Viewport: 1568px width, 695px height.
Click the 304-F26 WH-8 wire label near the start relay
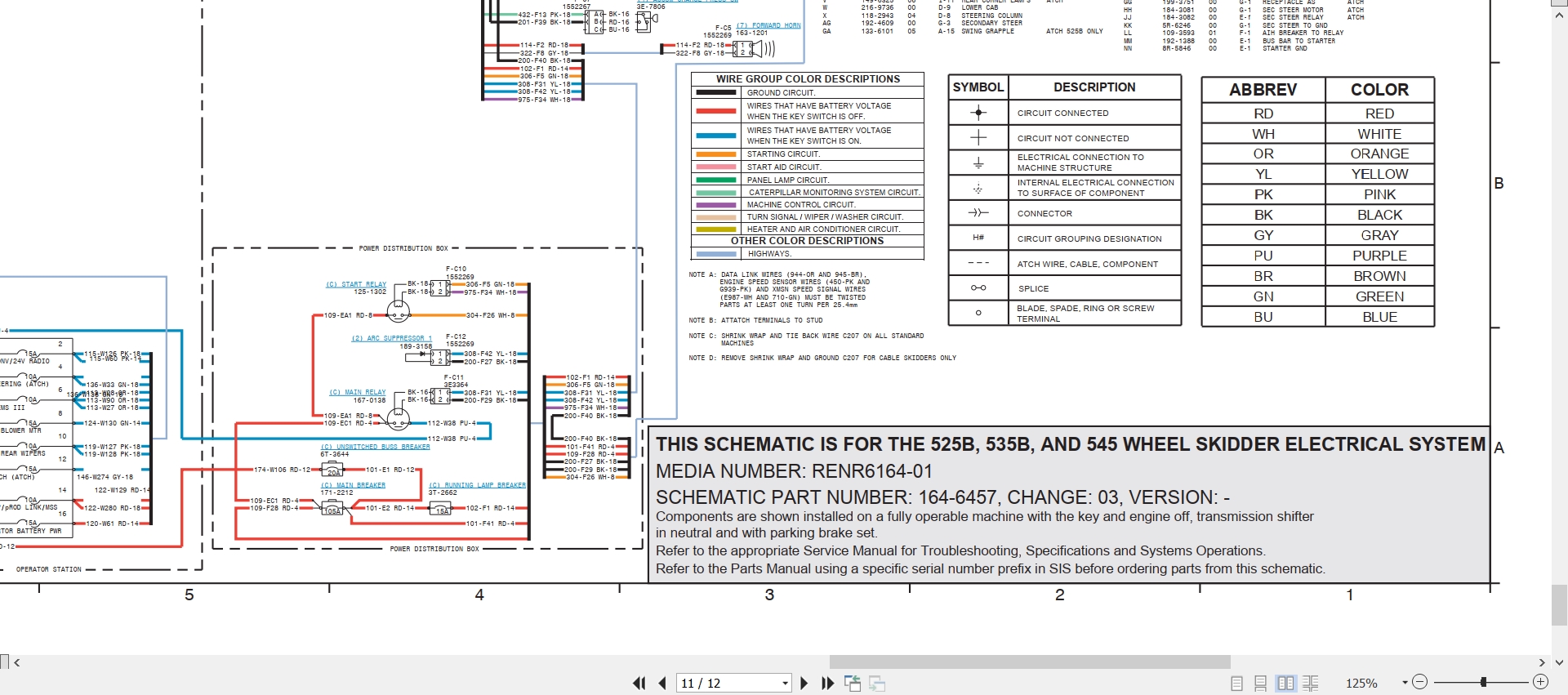[490, 315]
